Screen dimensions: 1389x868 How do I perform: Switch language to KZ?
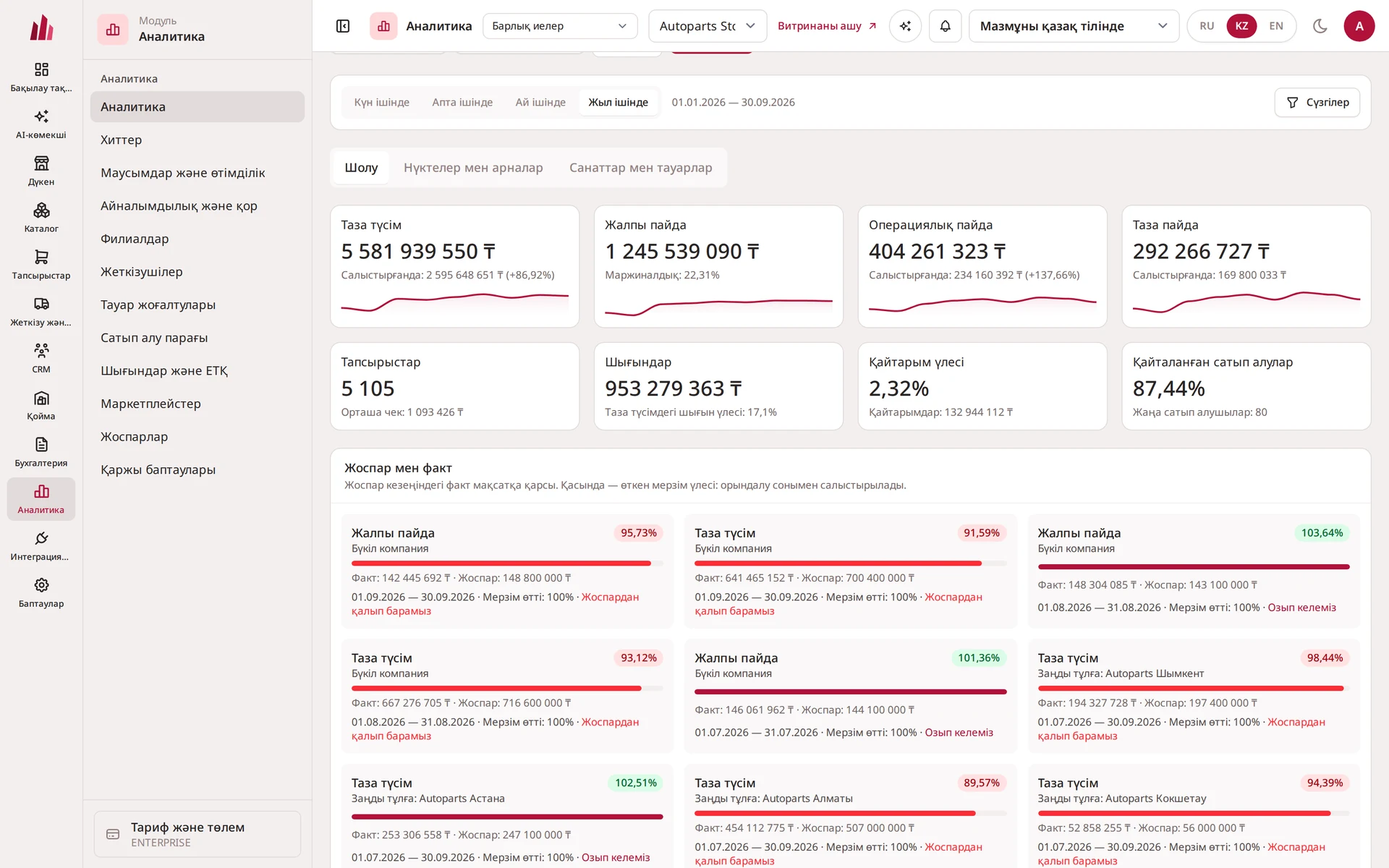pos(1241,26)
